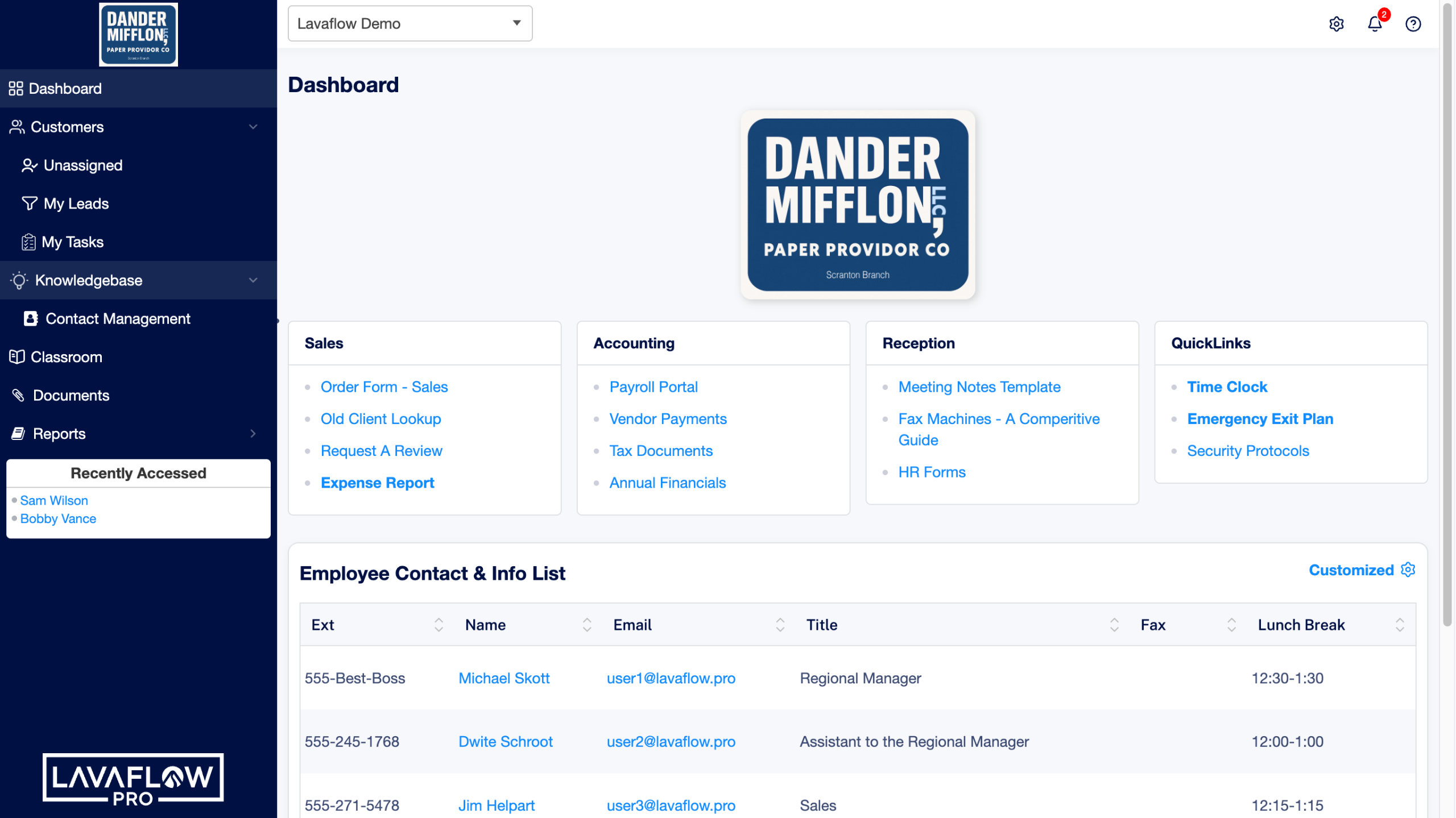
Task: Select Unassigned under Customers
Action: 83,165
